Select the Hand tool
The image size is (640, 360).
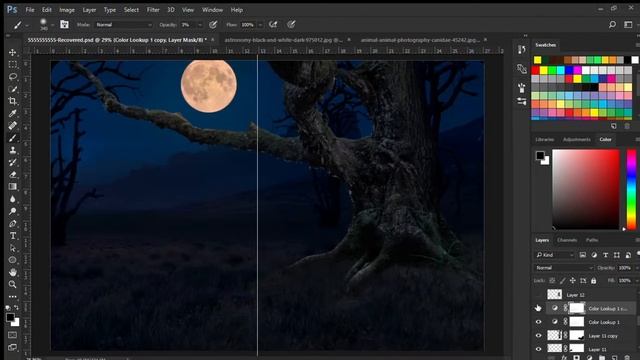coord(13,272)
